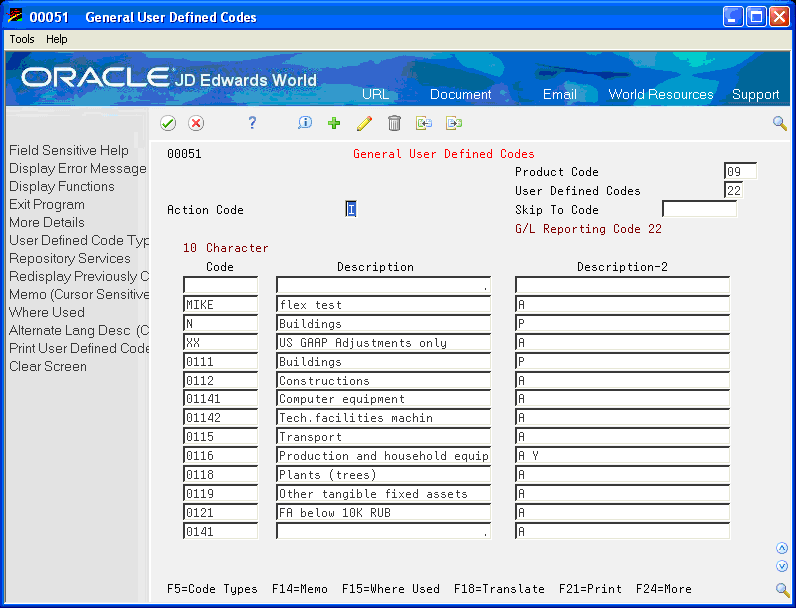Click description field 'Computer equipment'
This screenshot has width=796, height=608.
[x=383, y=399]
